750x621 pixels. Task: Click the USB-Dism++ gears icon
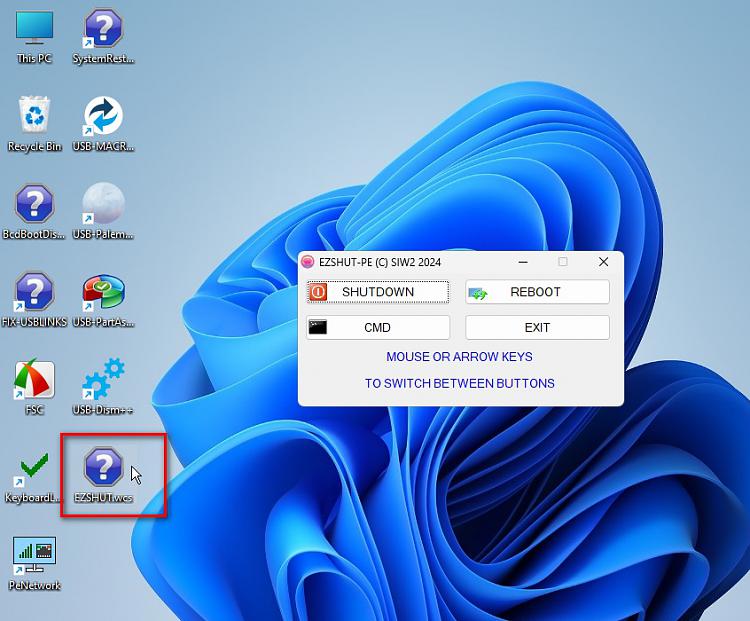(103, 379)
